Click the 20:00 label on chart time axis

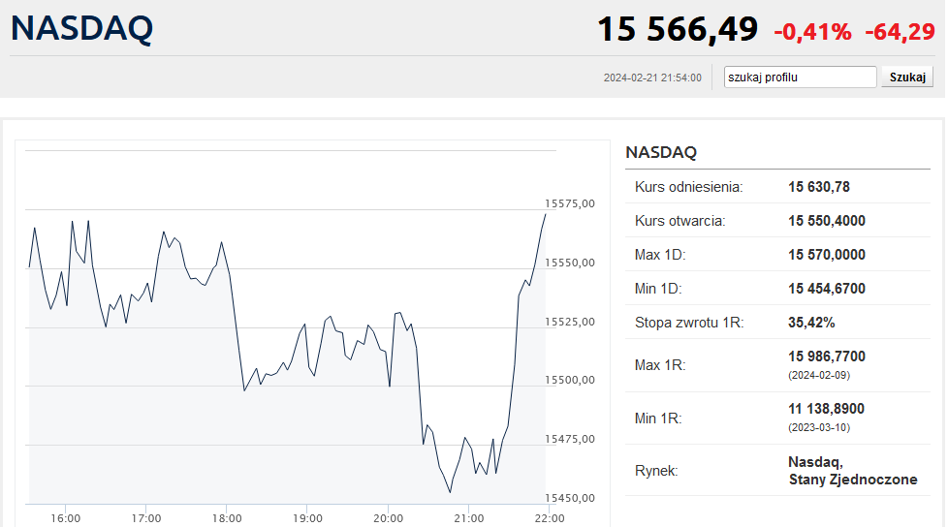click(x=388, y=518)
